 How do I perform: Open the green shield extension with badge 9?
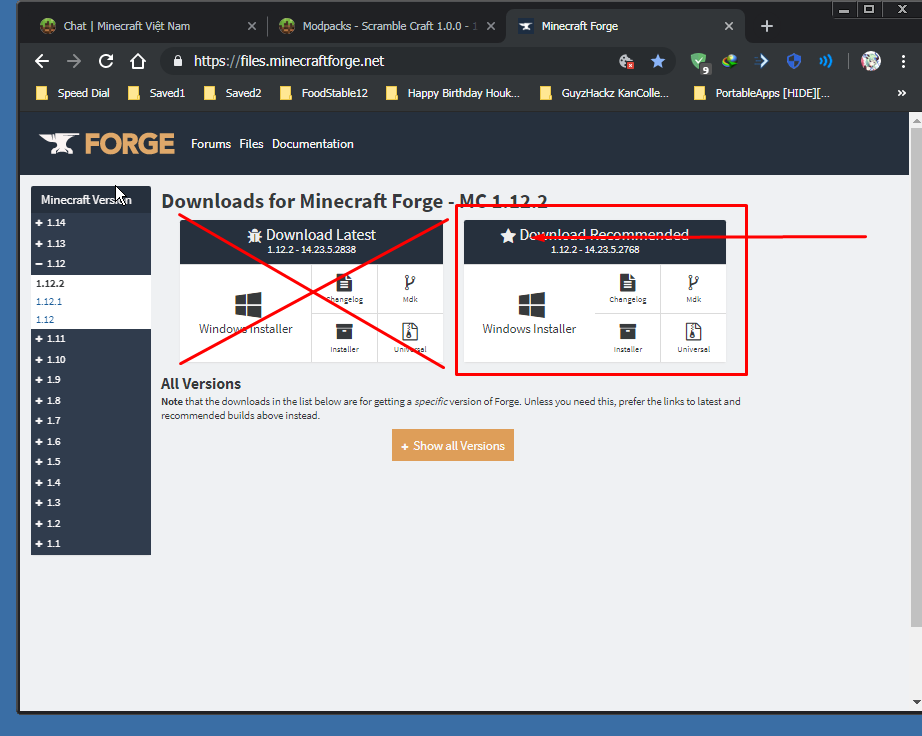pos(700,62)
